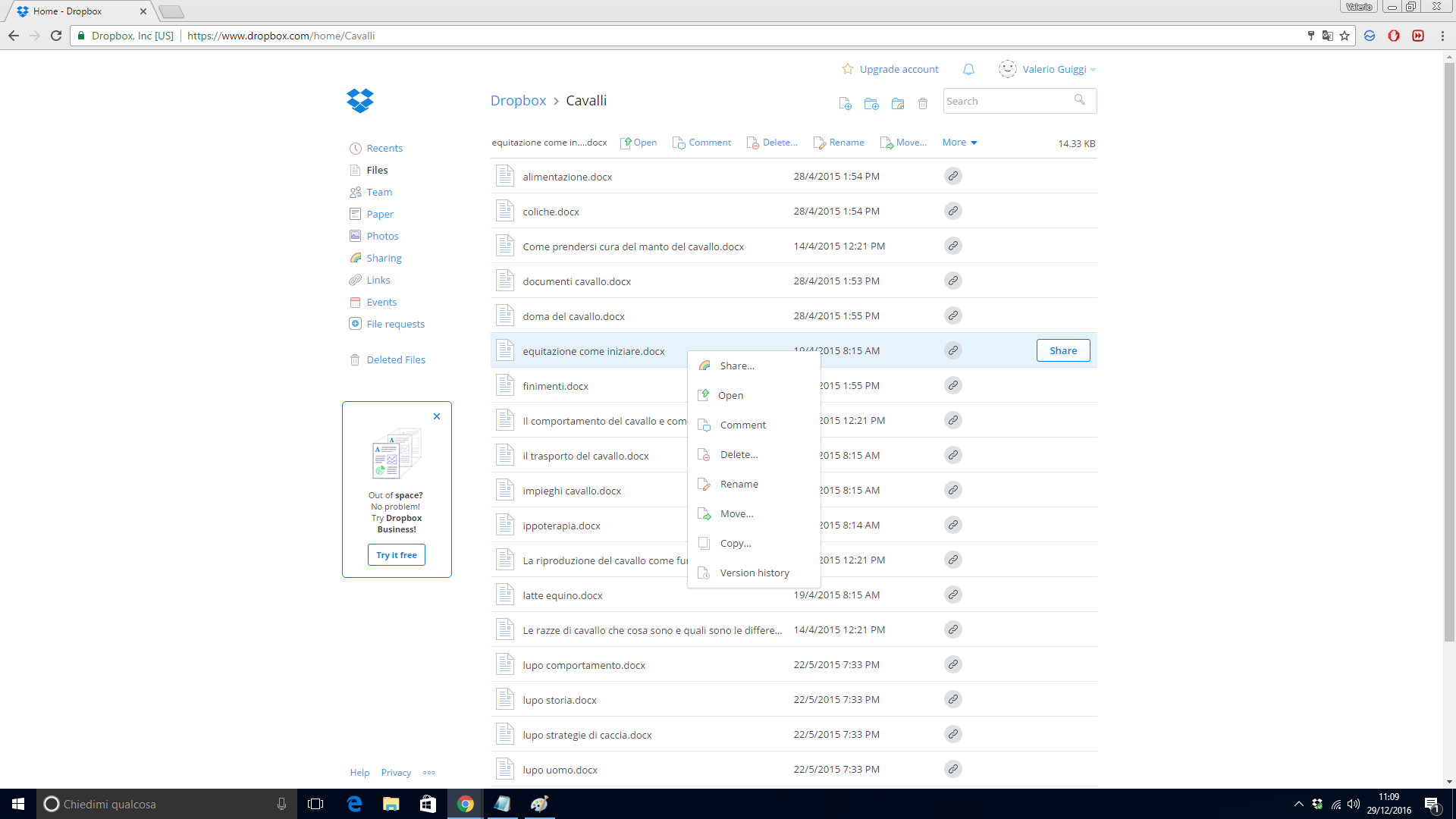Choose Open in context menu
Screen dimensions: 1456x819
(754, 395)
